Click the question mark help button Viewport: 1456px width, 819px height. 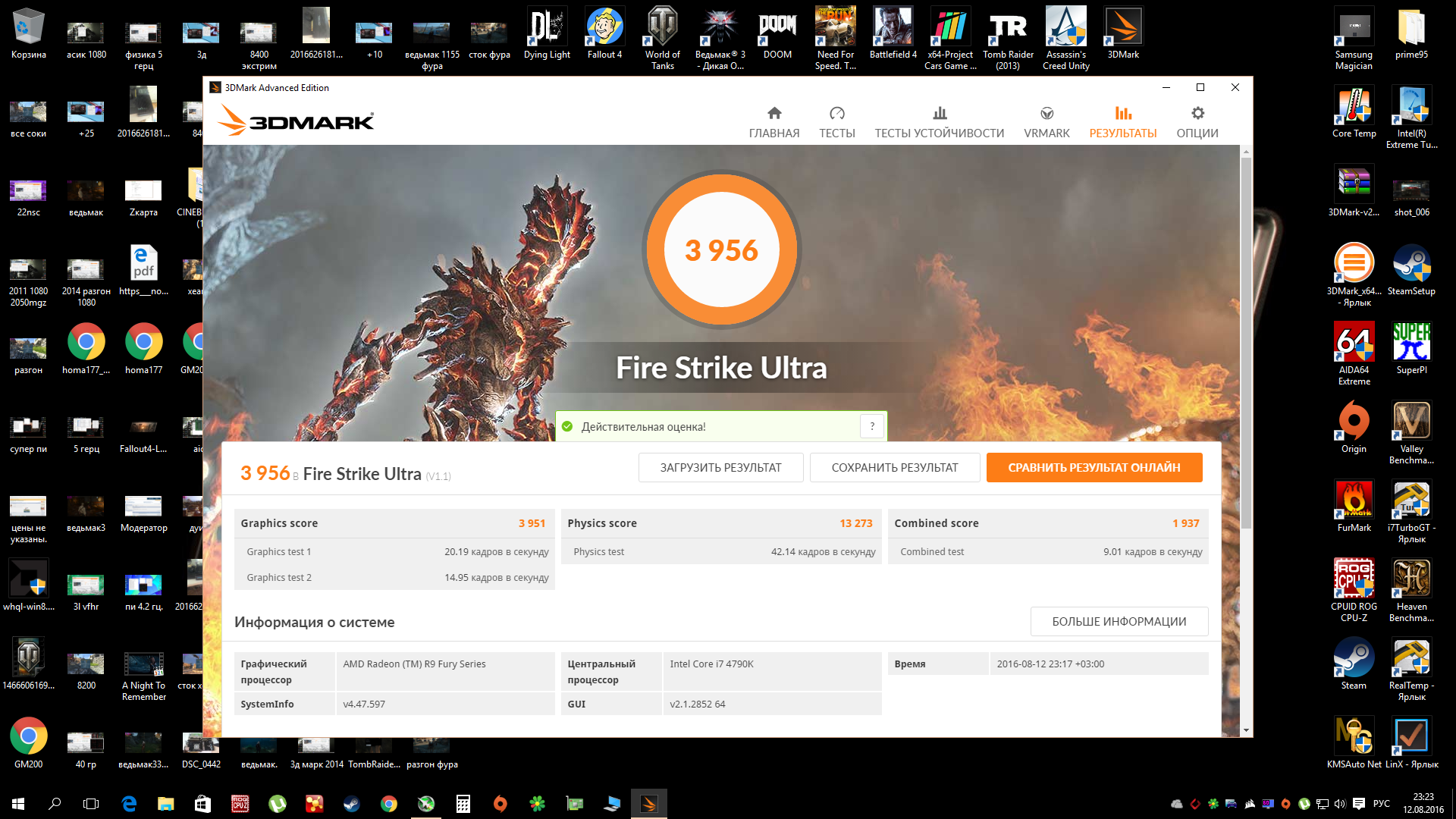pyautogui.click(x=872, y=426)
